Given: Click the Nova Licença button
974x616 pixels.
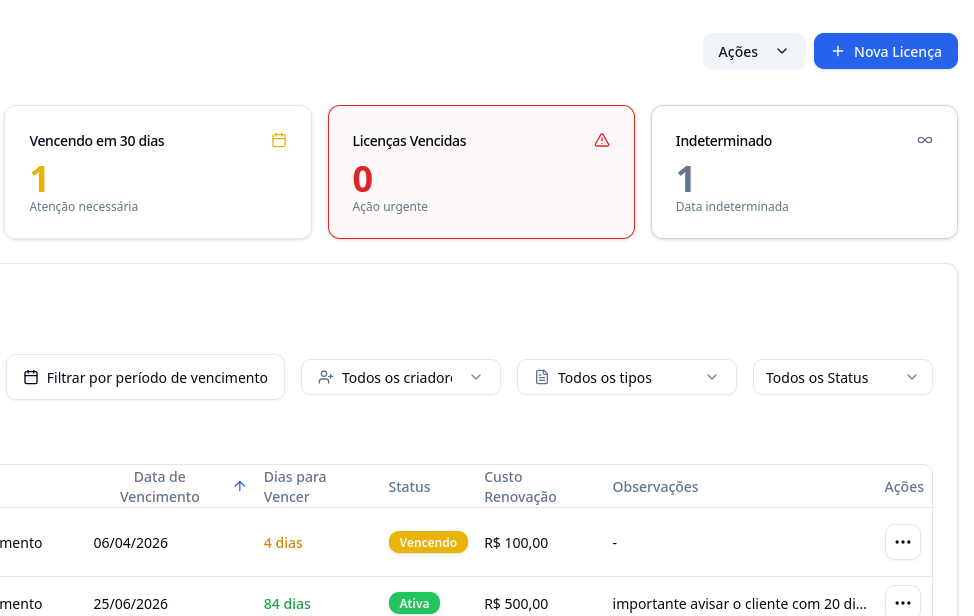Looking at the screenshot, I should [886, 51].
